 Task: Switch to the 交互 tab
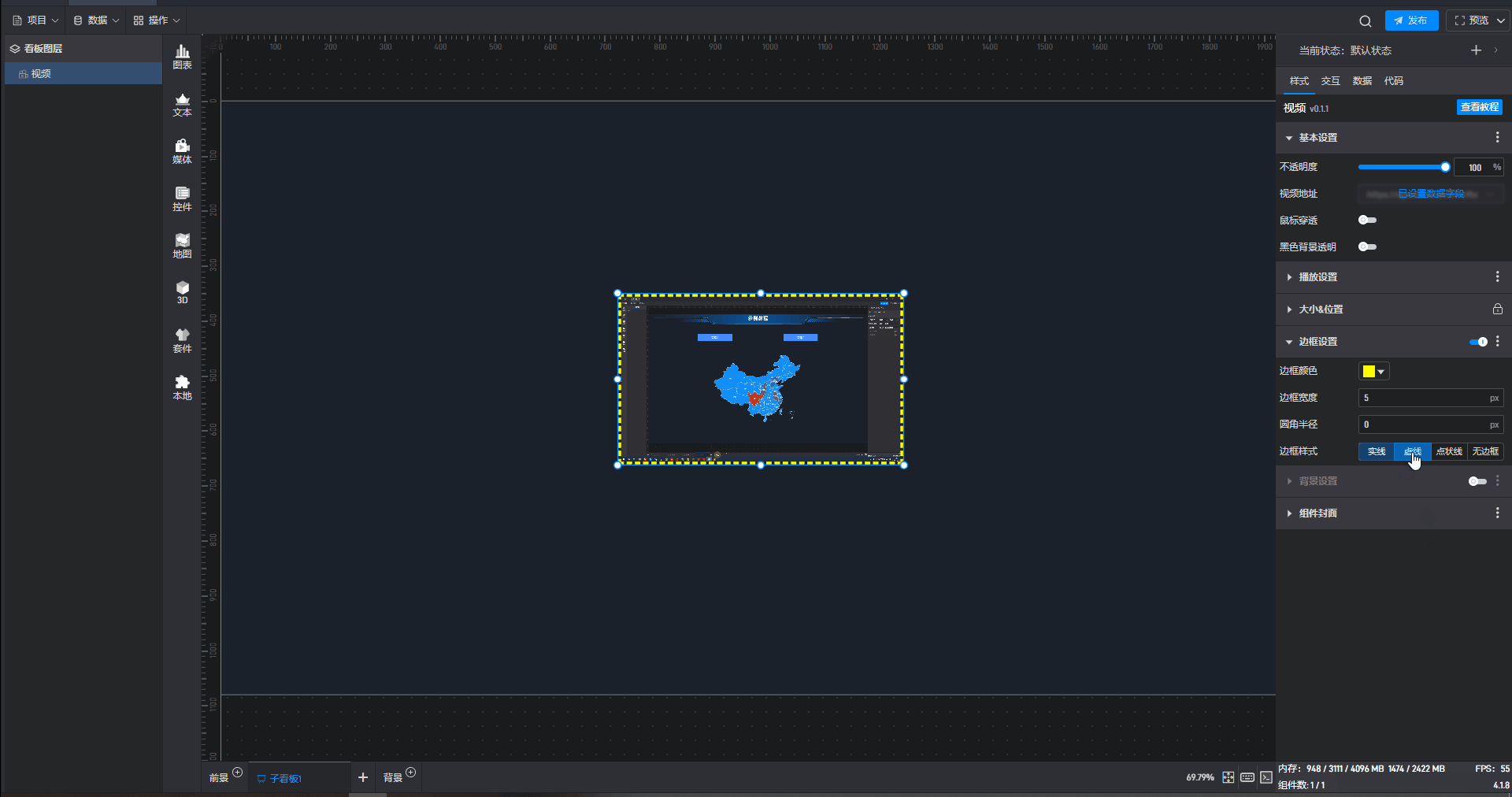(1330, 81)
